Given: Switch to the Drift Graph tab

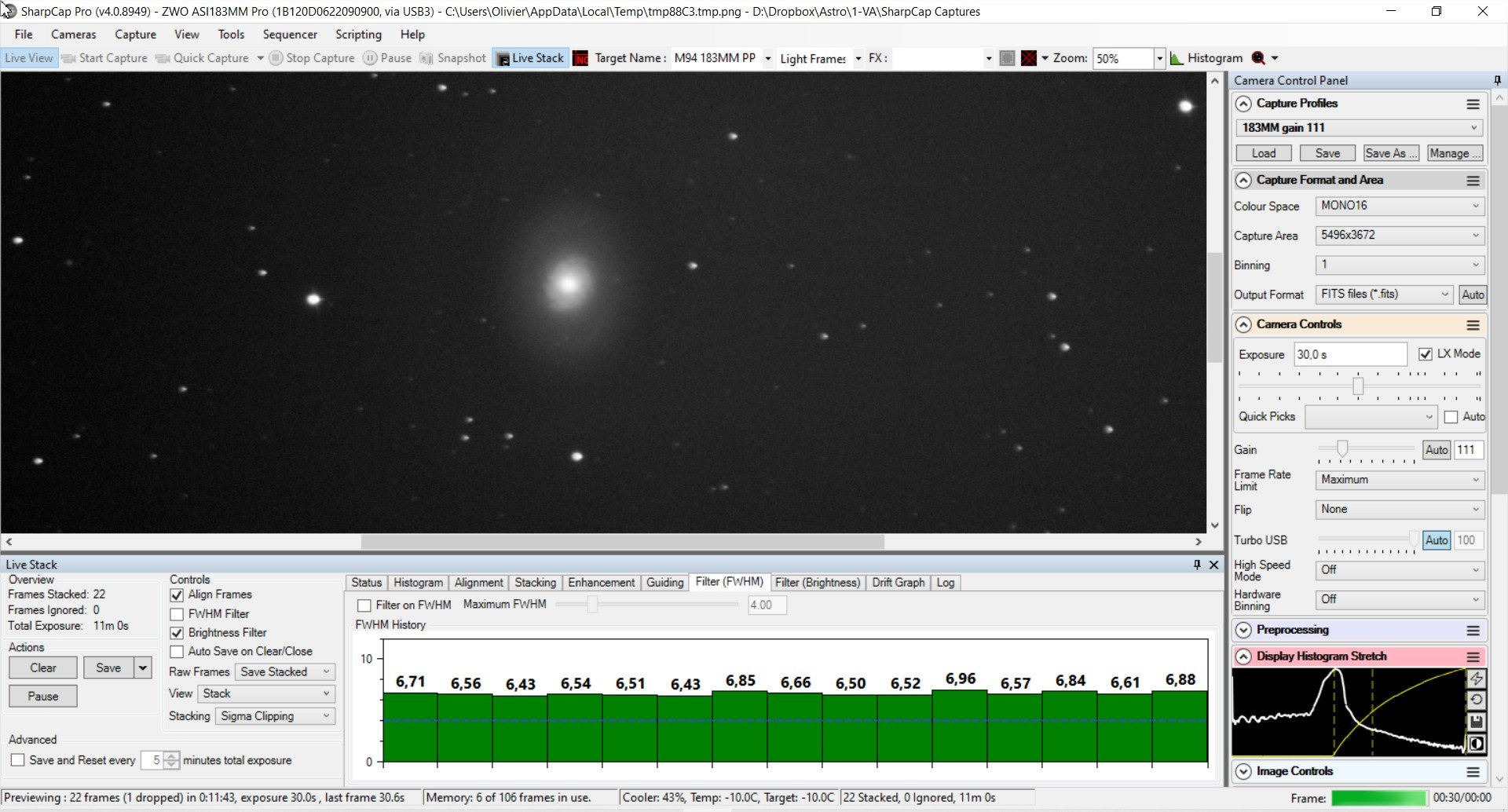Looking at the screenshot, I should (898, 583).
